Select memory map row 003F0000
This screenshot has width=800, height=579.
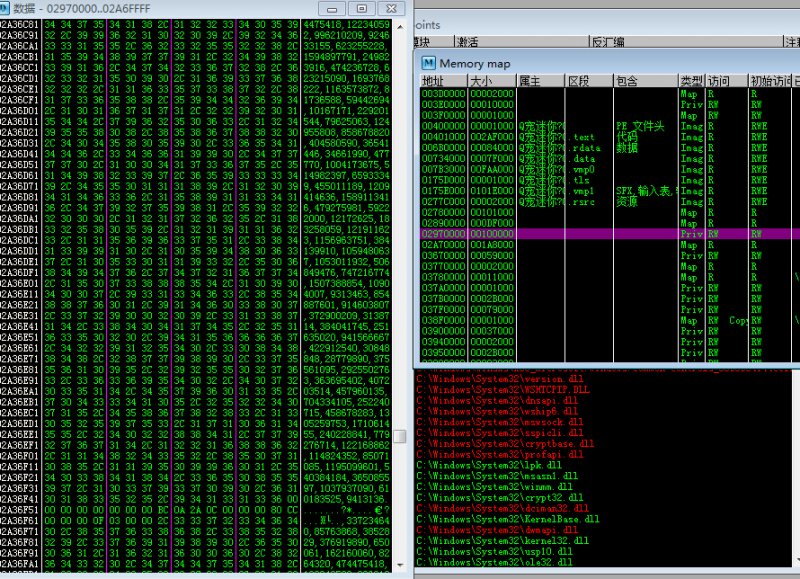pos(610,115)
